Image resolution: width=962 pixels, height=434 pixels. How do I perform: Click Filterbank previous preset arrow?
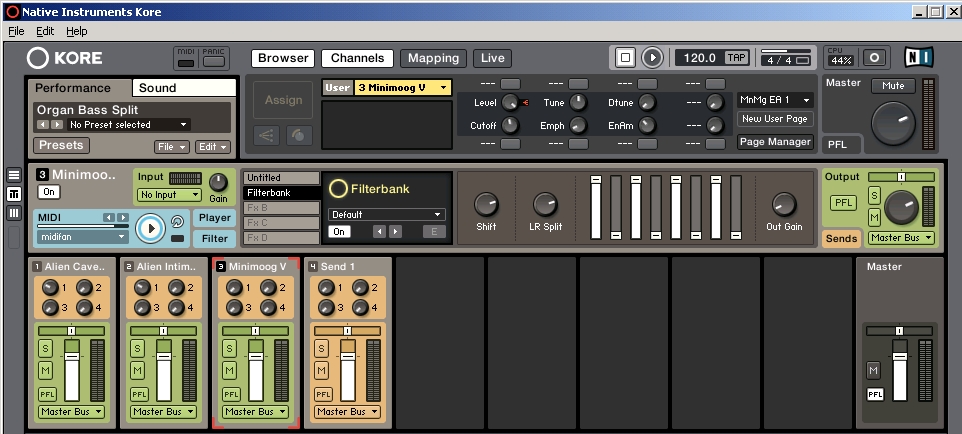pyautogui.click(x=380, y=231)
